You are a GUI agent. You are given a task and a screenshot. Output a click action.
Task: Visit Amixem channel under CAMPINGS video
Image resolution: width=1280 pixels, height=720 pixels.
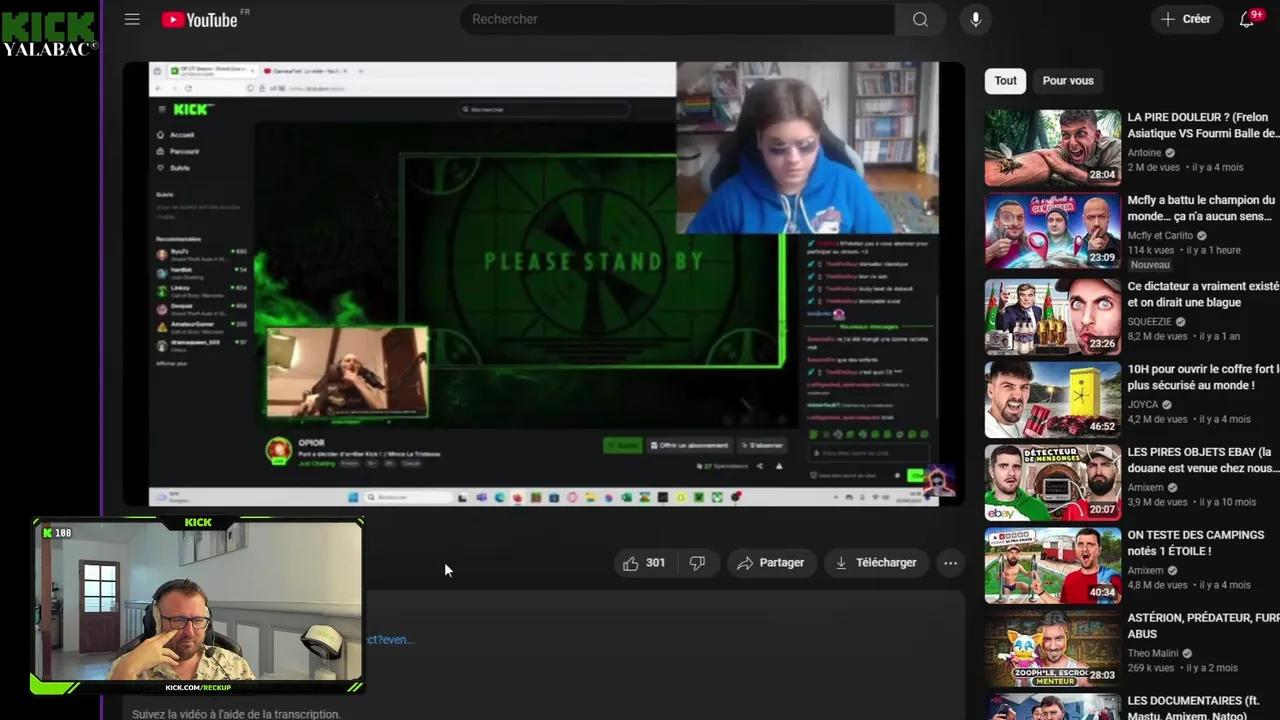pyautogui.click(x=1146, y=571)
